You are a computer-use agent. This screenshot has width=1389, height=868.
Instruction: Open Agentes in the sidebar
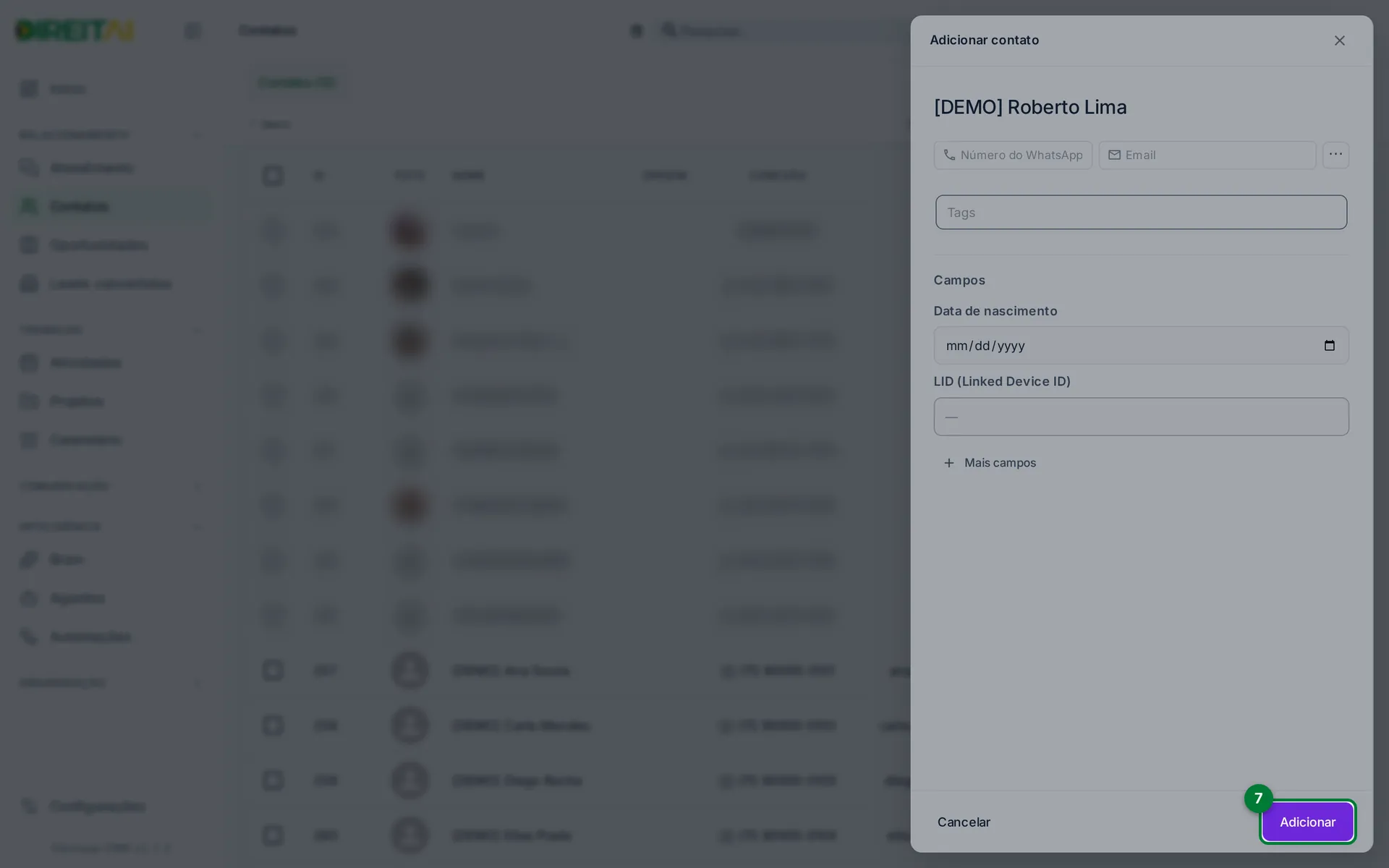point(77,598)
